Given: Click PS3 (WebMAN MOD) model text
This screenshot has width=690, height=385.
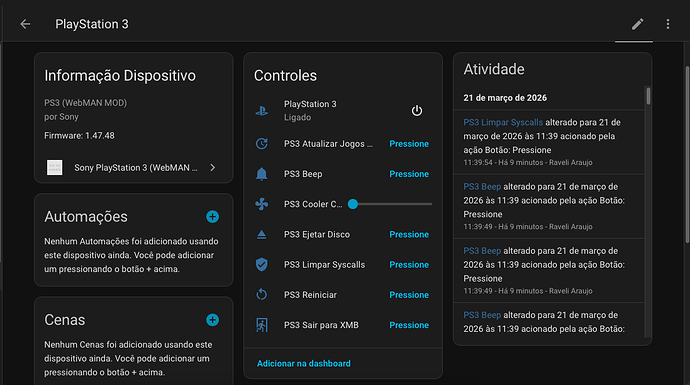Looking at the screenshot, I should point(85,103).
